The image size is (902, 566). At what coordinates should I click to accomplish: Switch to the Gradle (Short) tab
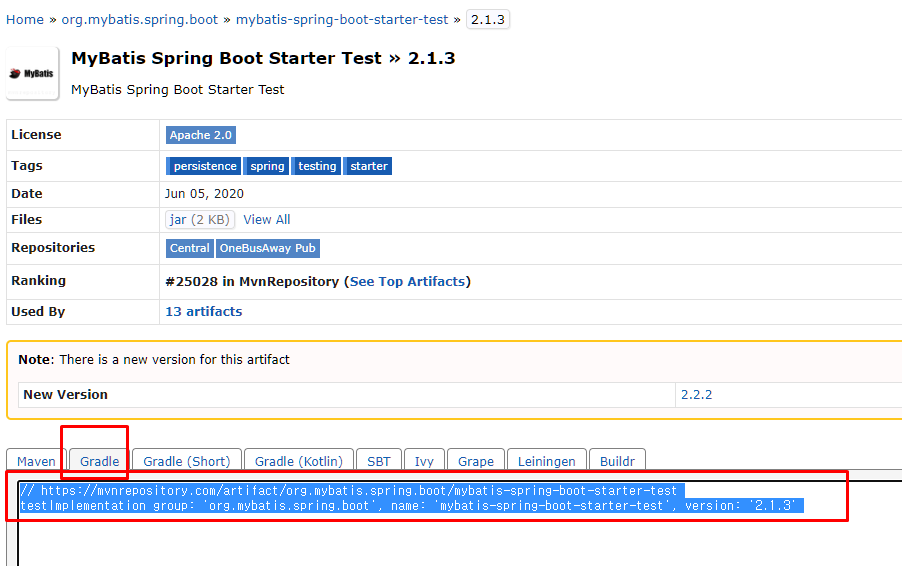[186, 461]
